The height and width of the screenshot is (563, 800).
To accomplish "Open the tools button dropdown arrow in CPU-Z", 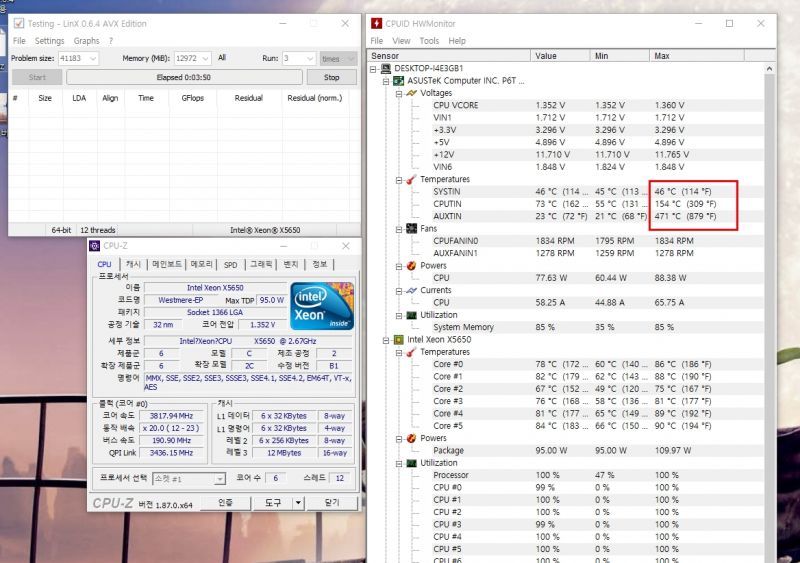I will click(x=298, y=503).
